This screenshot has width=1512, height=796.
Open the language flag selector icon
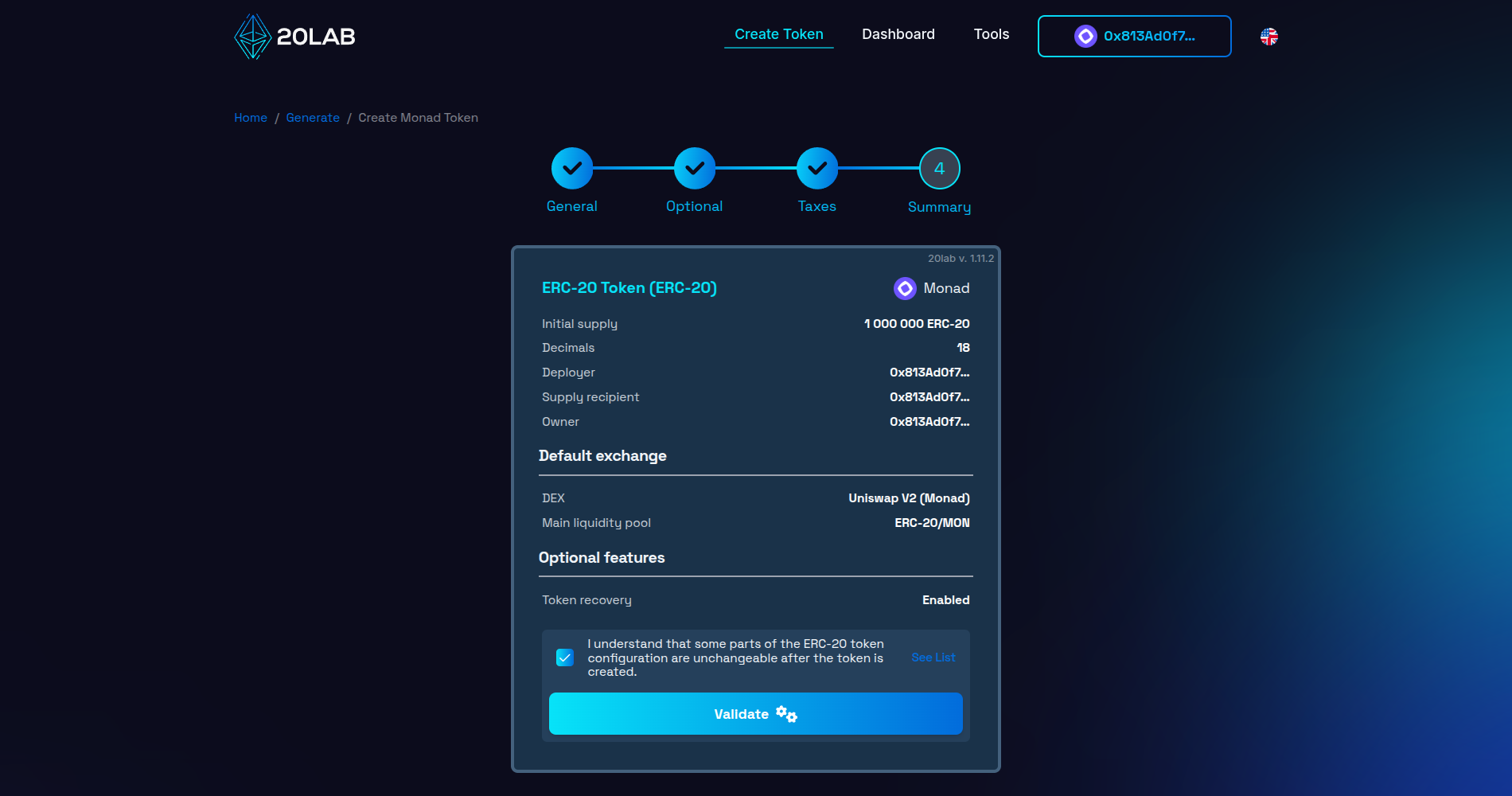click(1269, 37)
